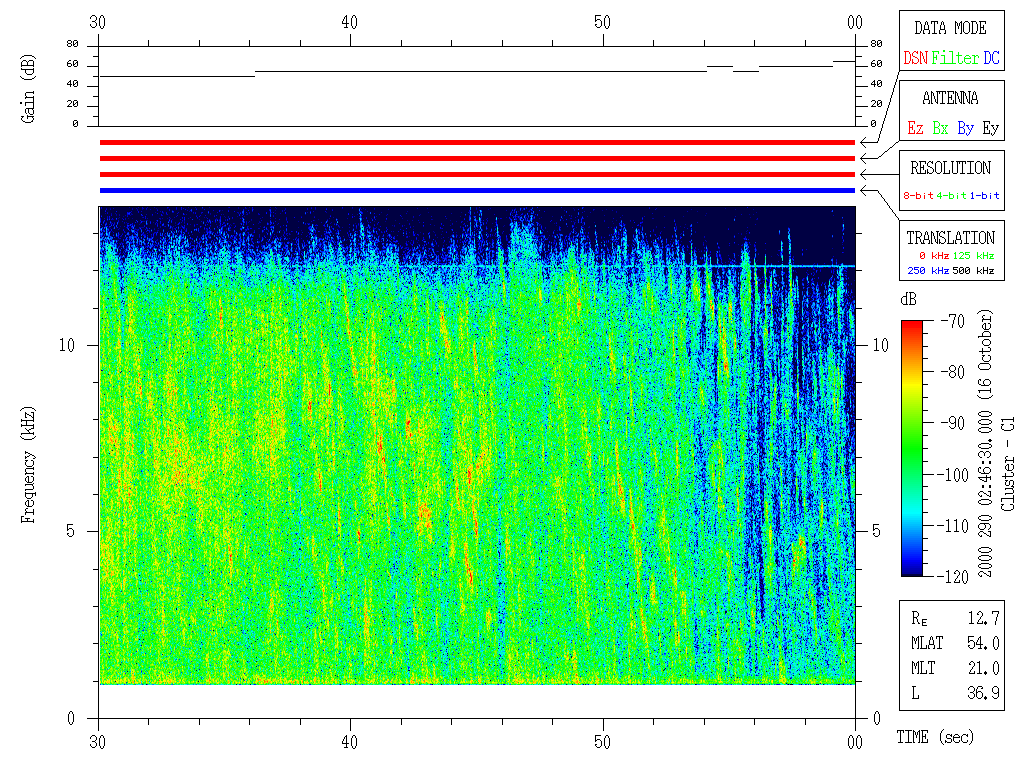
Task: Click the TRANSLATION legend title
Action: 950,238
